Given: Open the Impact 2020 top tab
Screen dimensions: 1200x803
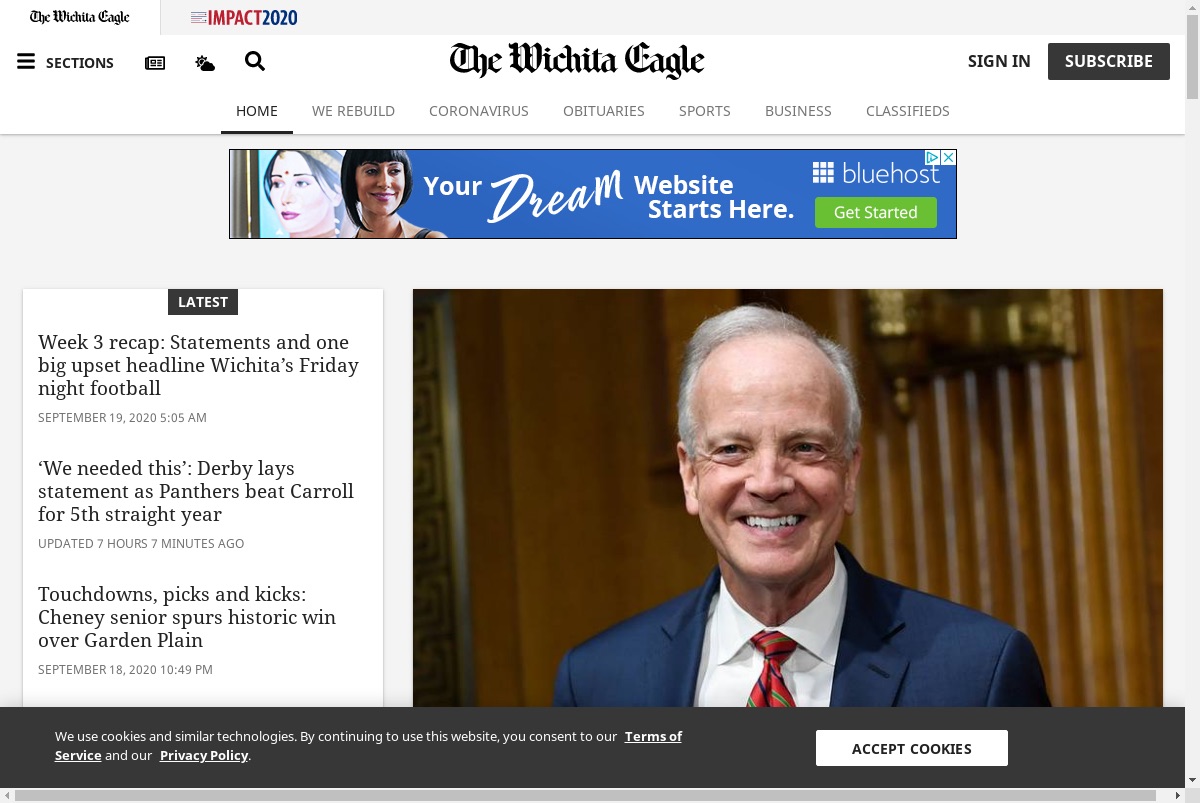Looking at the screenshot, I should (244, 17).
